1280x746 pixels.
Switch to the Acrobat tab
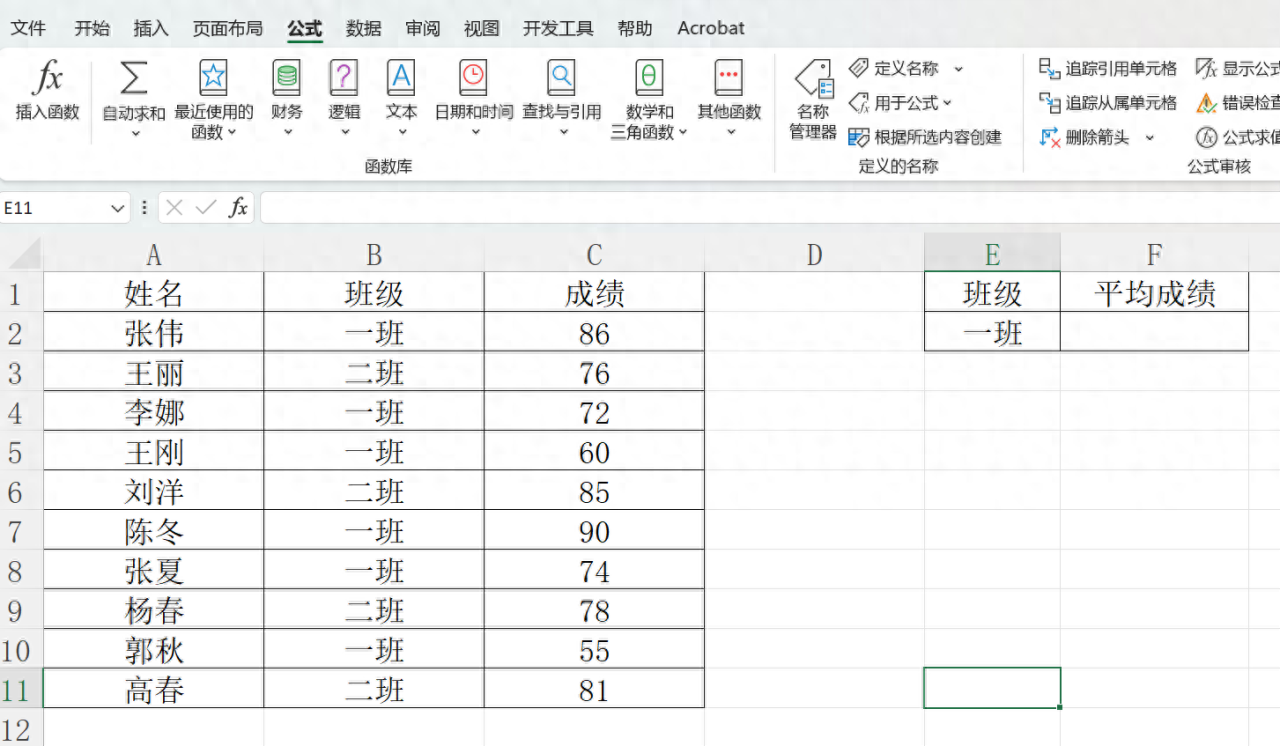click(x=711, y=28)
